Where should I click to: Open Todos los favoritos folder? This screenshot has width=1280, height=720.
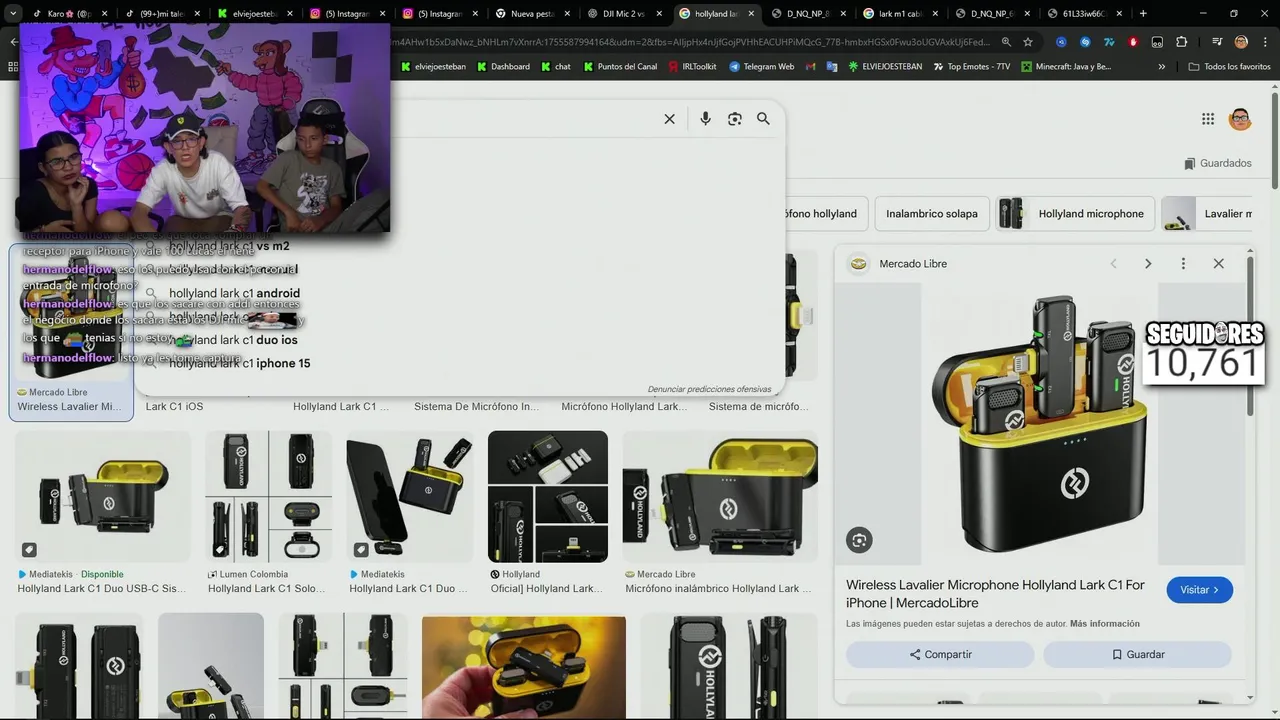coord(1230,67)
